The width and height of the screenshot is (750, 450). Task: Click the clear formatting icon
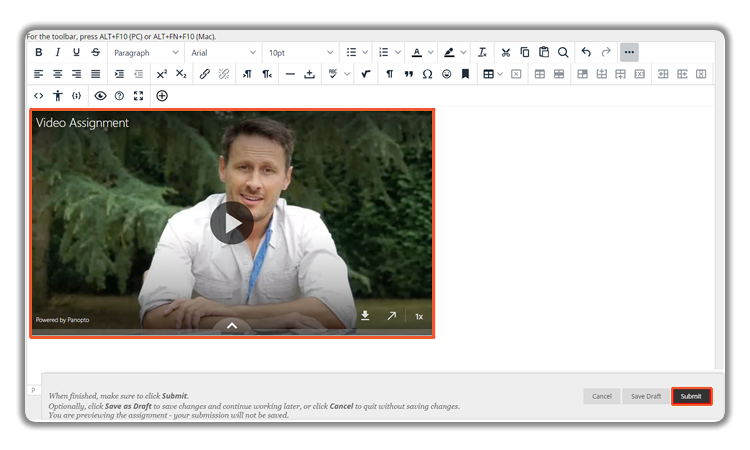[482, 52]
